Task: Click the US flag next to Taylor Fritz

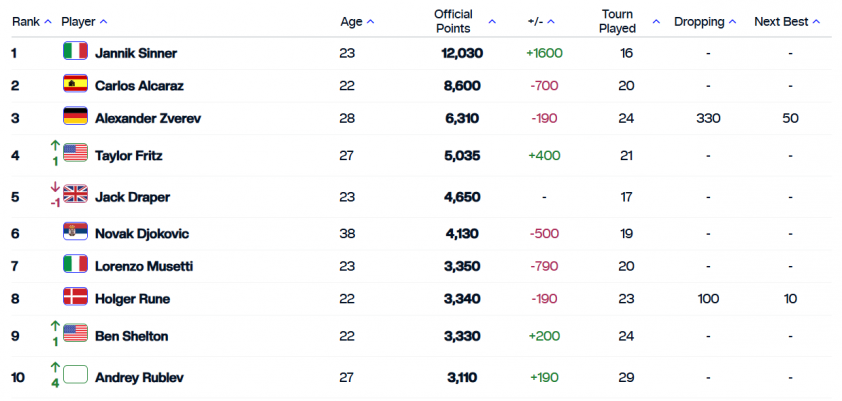Action: [x=75, y=153]
